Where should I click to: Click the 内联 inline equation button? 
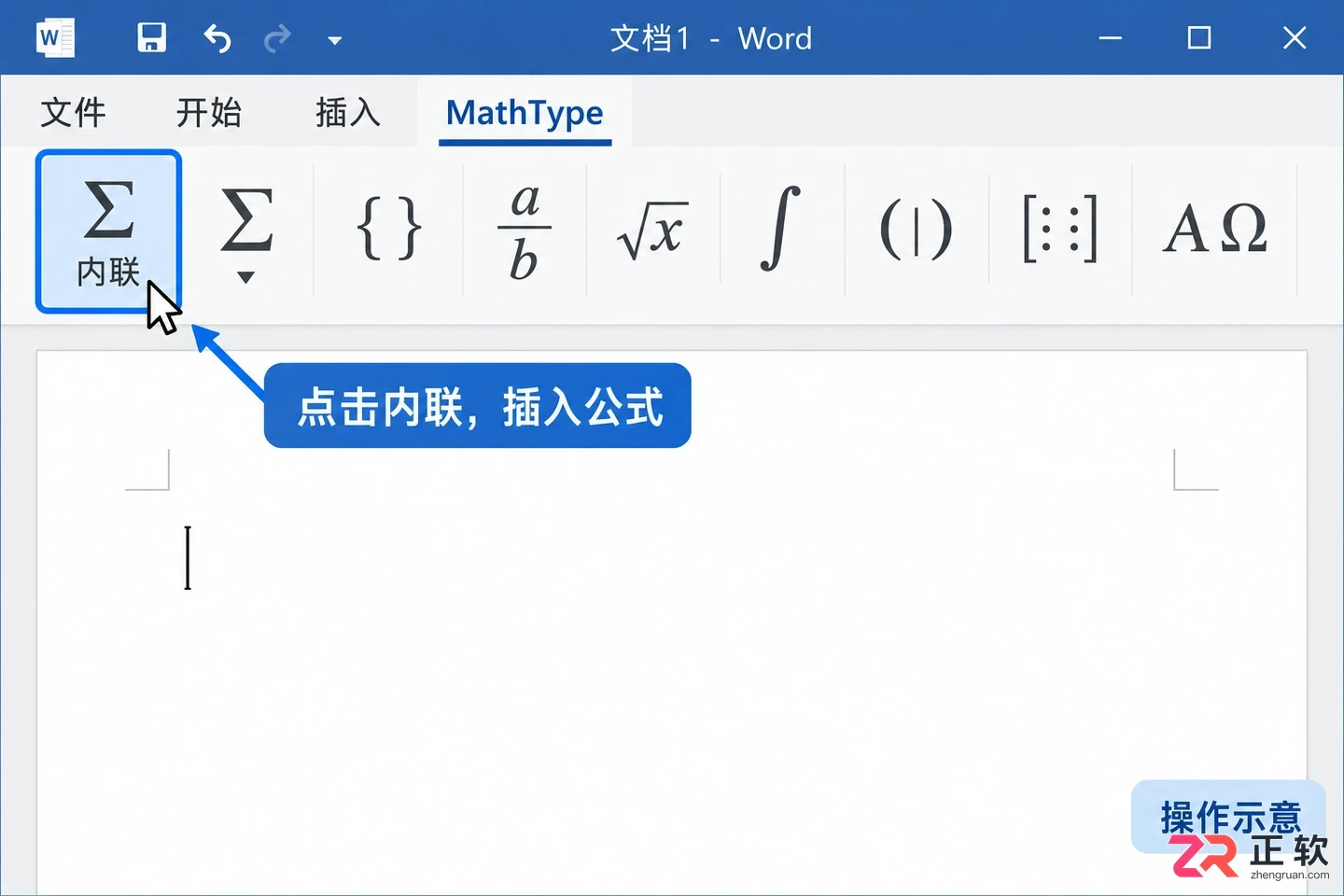pos(108,231)
